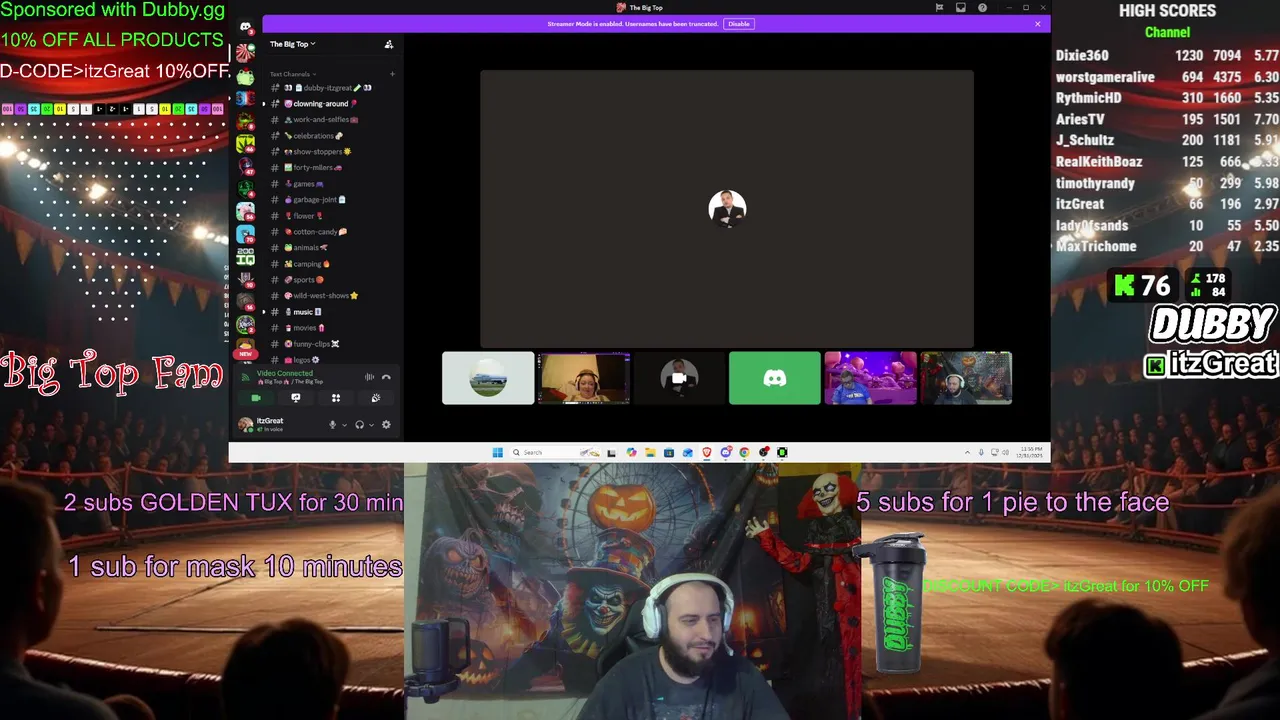The width and height of the screenshot is (1280, 720).
Task: Click the focused participant in main video area
Action: point(727,208)
